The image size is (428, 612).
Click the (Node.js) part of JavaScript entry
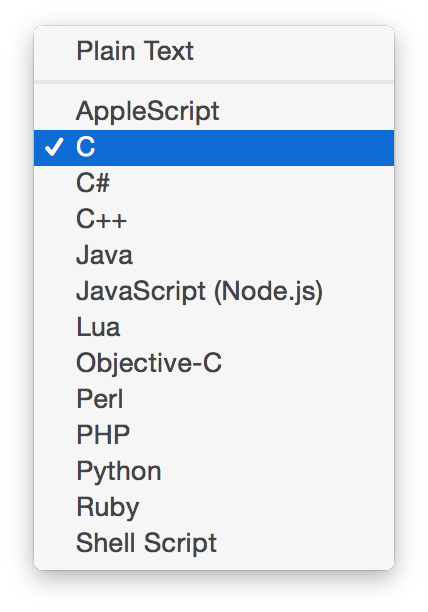point(268,292)
